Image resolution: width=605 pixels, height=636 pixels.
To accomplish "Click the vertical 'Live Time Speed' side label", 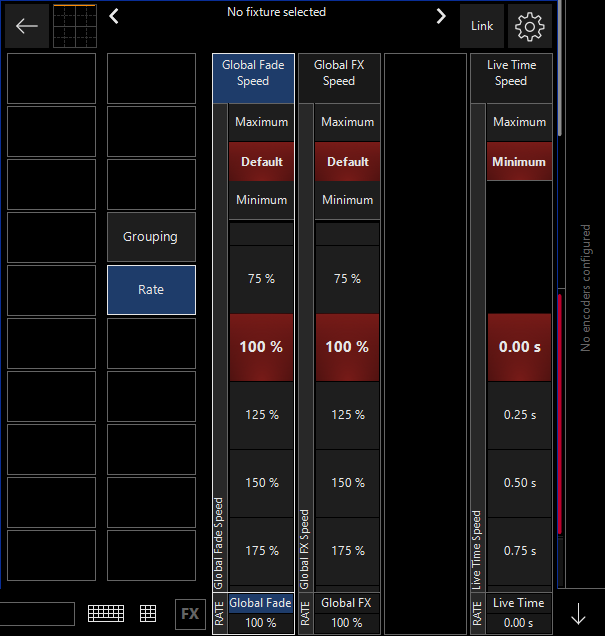I will (x=476, y=550).
